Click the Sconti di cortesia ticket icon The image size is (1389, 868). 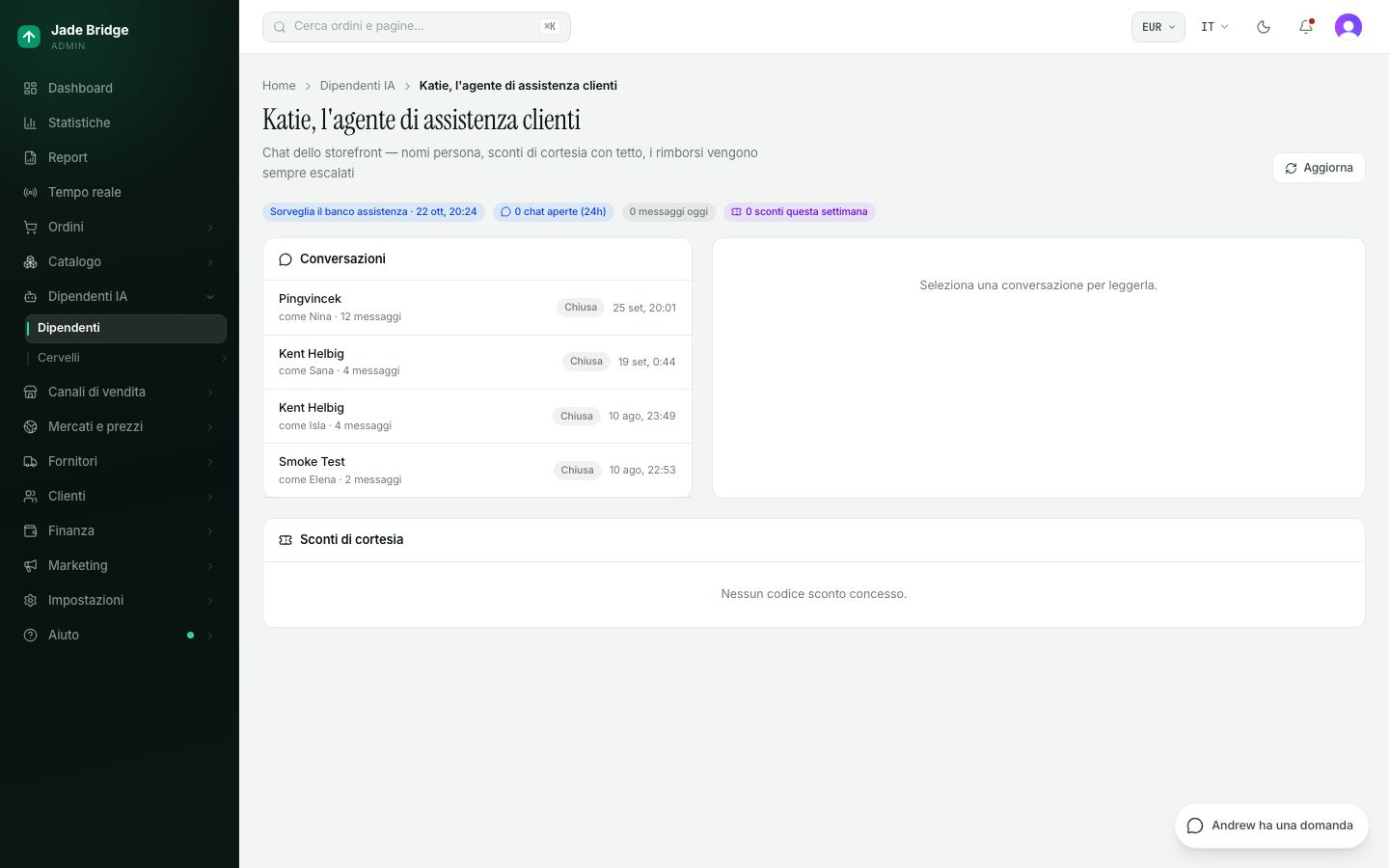click(286, 540)
